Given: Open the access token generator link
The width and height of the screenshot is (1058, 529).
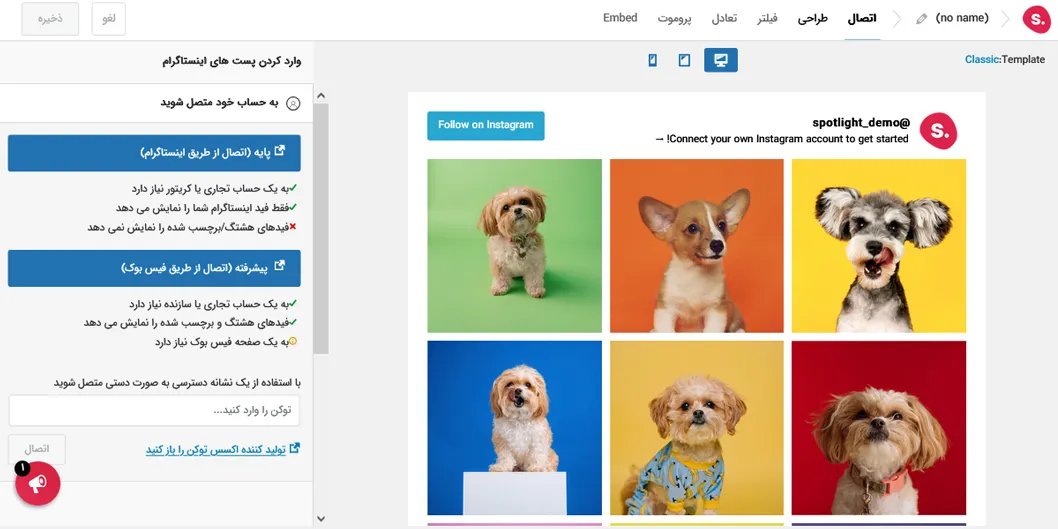Looking at the screenshot, I should 223,449.
